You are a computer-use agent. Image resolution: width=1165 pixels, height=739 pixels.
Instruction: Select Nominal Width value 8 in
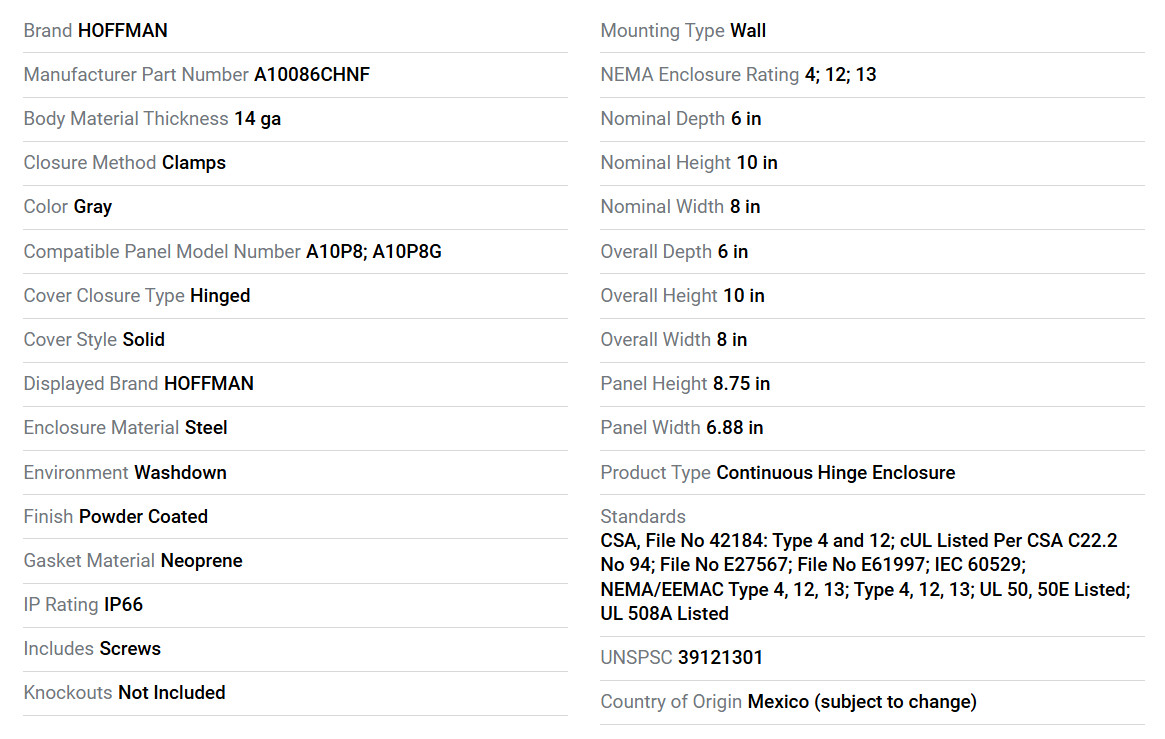[x=745, y=206]
